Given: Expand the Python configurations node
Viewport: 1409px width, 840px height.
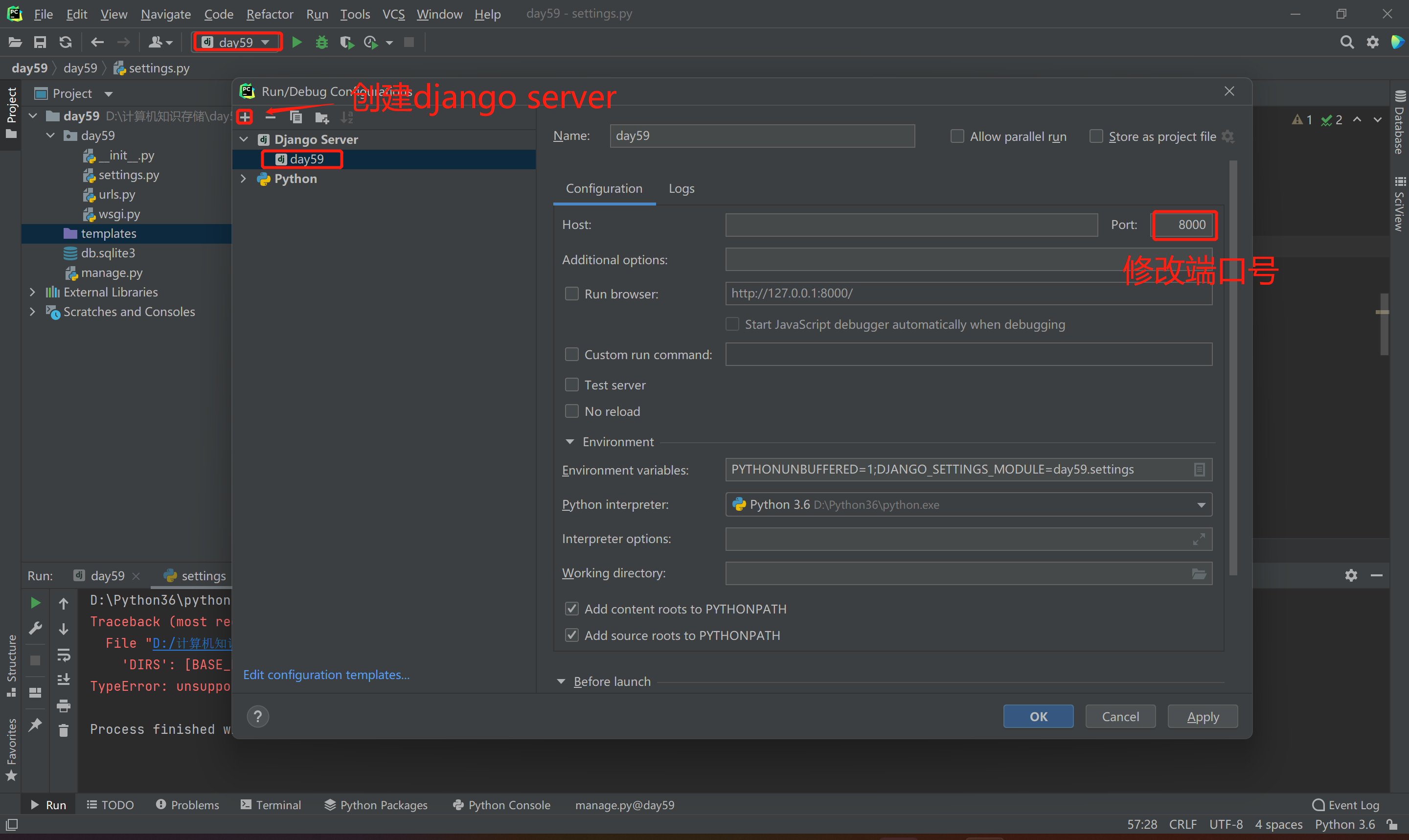Looking at the screenshot, I should (x=244, y=179).
